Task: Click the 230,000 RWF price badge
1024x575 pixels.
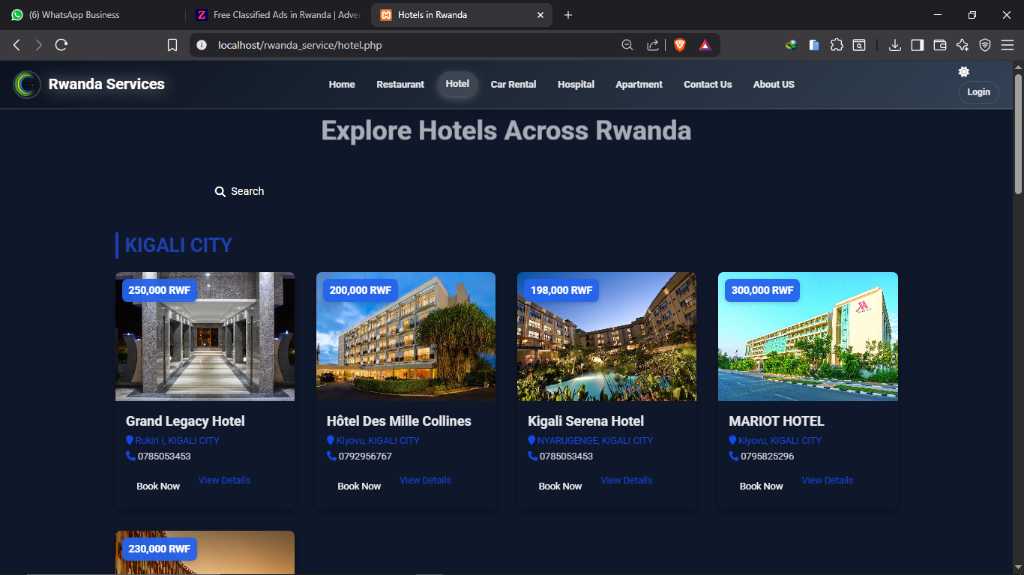Action: pos(159,549)
